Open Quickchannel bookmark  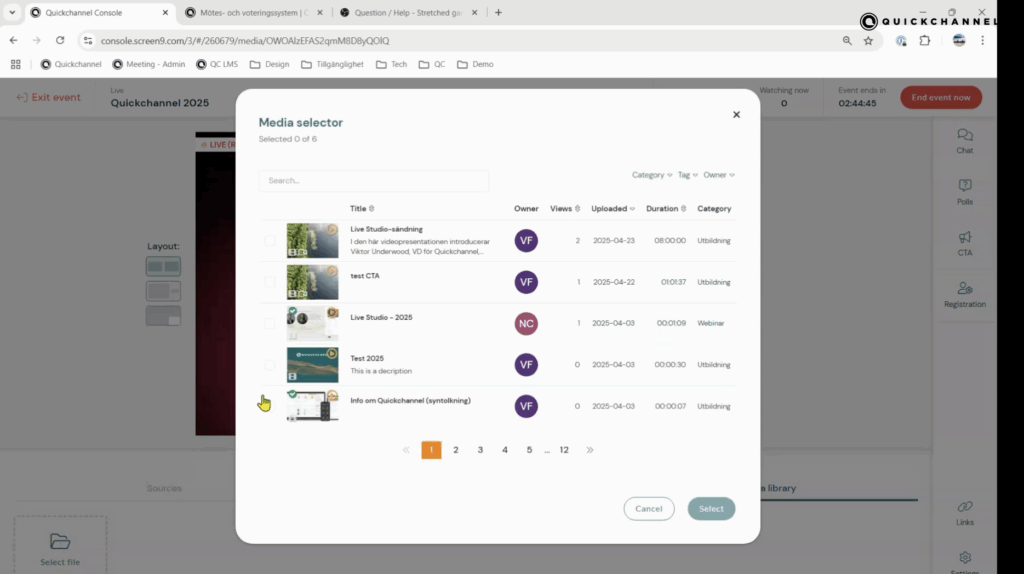[71, 64]
